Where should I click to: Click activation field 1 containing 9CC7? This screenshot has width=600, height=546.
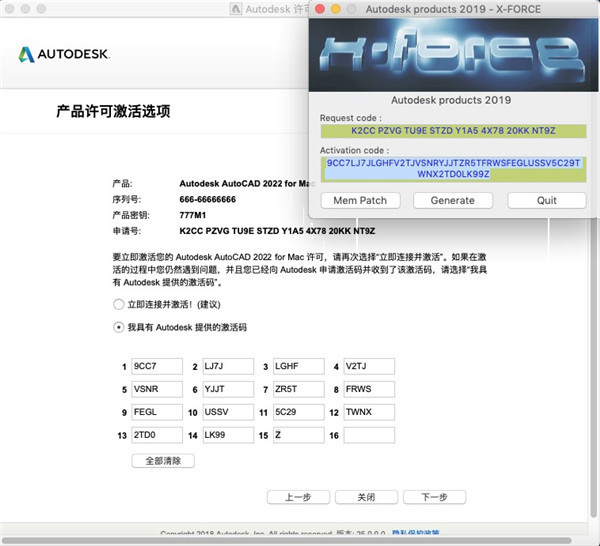(157, 366)
